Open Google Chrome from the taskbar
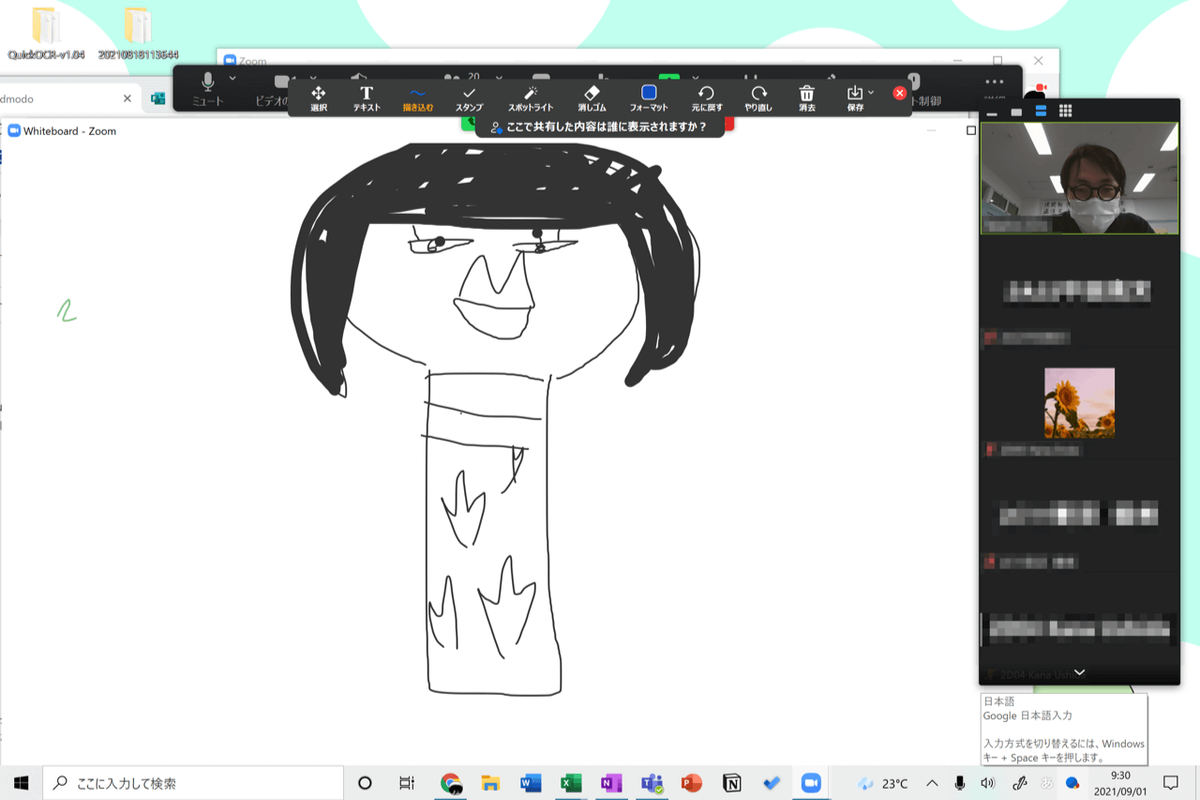The height and width of the screenshot is (800, 1200). [x=451, y=783]
